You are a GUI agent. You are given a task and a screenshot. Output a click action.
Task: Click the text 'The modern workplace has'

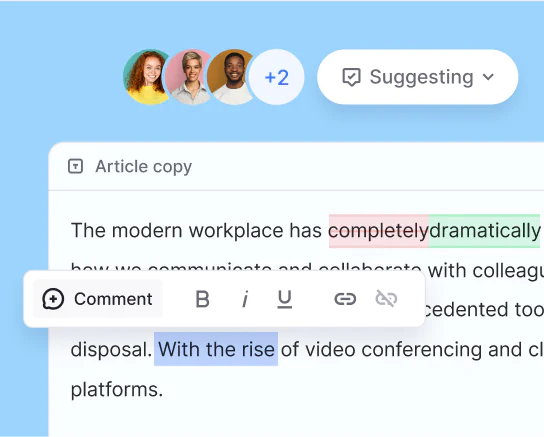(x=196, y=231)
